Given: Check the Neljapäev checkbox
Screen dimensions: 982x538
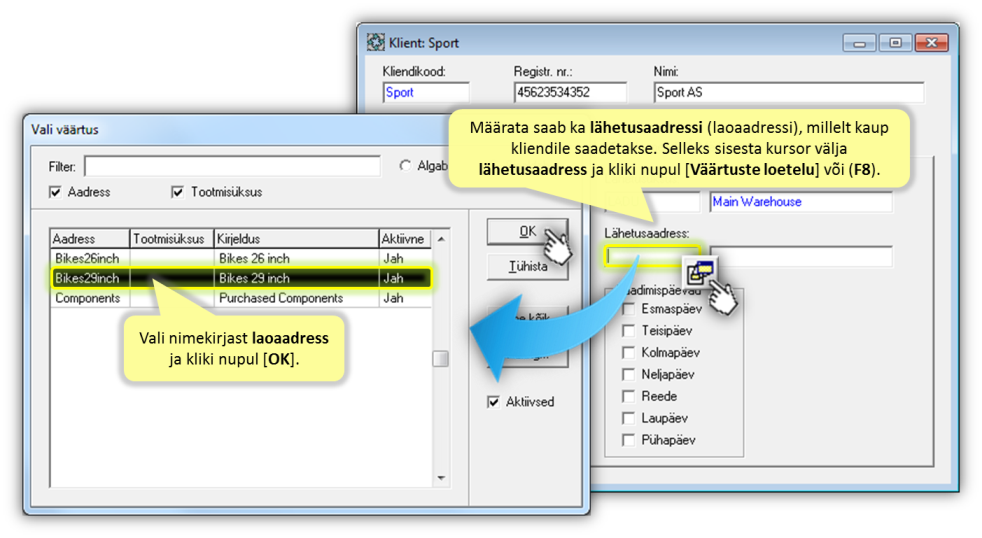Looking at the screenshot, I should tap(628, 375).
